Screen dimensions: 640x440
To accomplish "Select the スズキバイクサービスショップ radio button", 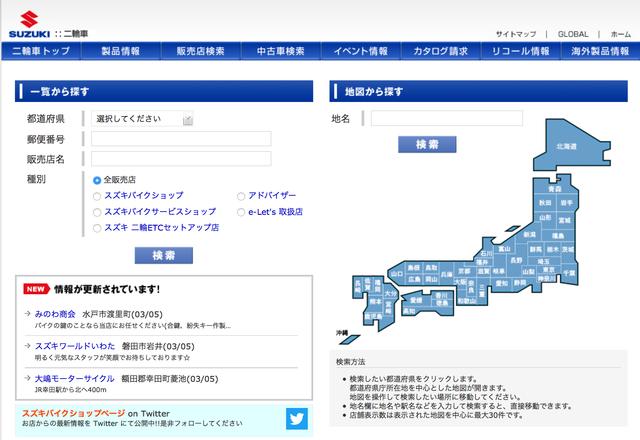I will point(97,212).
